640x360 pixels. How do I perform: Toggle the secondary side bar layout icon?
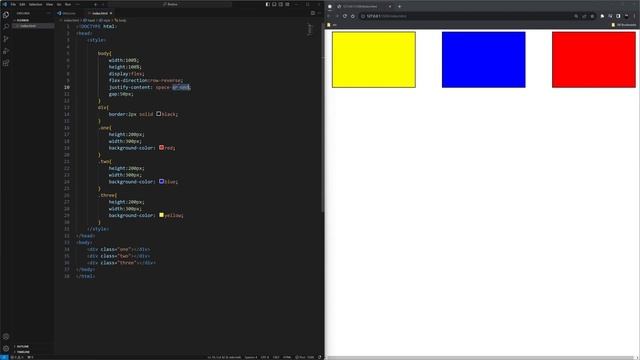(x=281, y=4)
